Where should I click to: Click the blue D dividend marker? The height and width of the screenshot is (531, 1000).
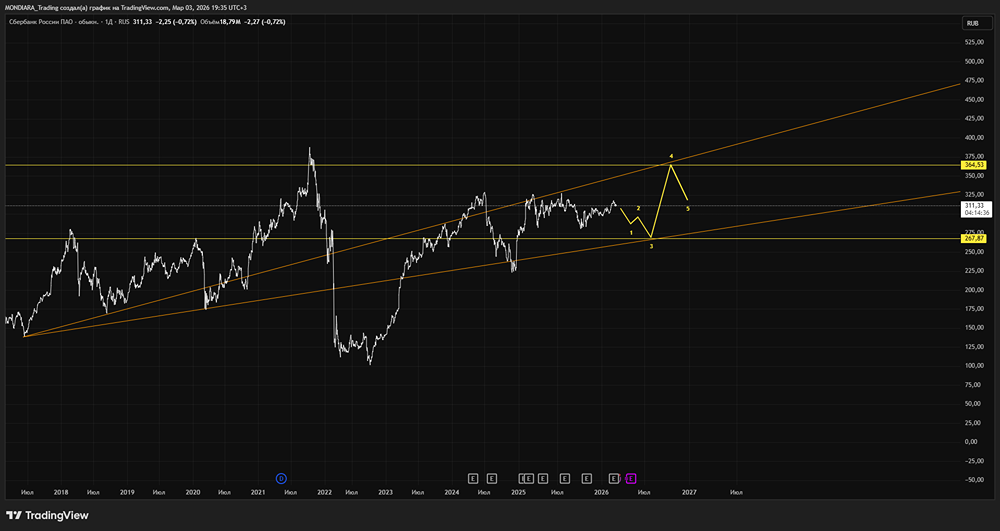(281, 478)
